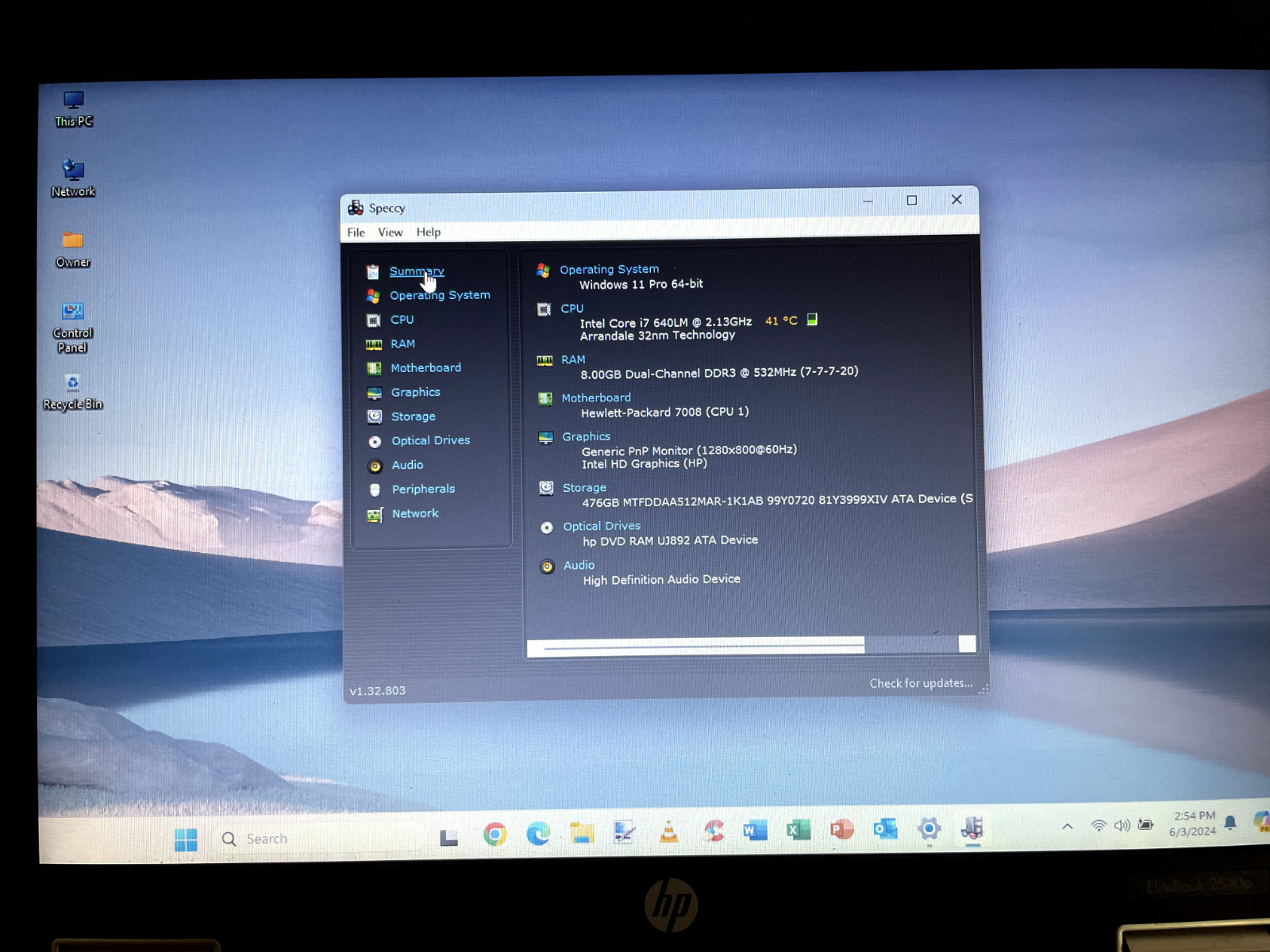
Task: Select the CPU sidebar icon
Action: pos(373,321)
